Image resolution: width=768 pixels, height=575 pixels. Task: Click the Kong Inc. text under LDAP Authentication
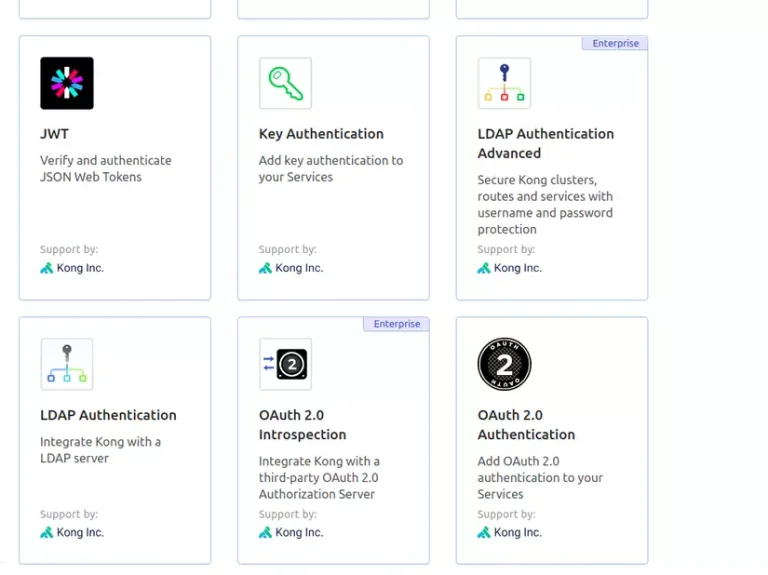click(80, 532)
